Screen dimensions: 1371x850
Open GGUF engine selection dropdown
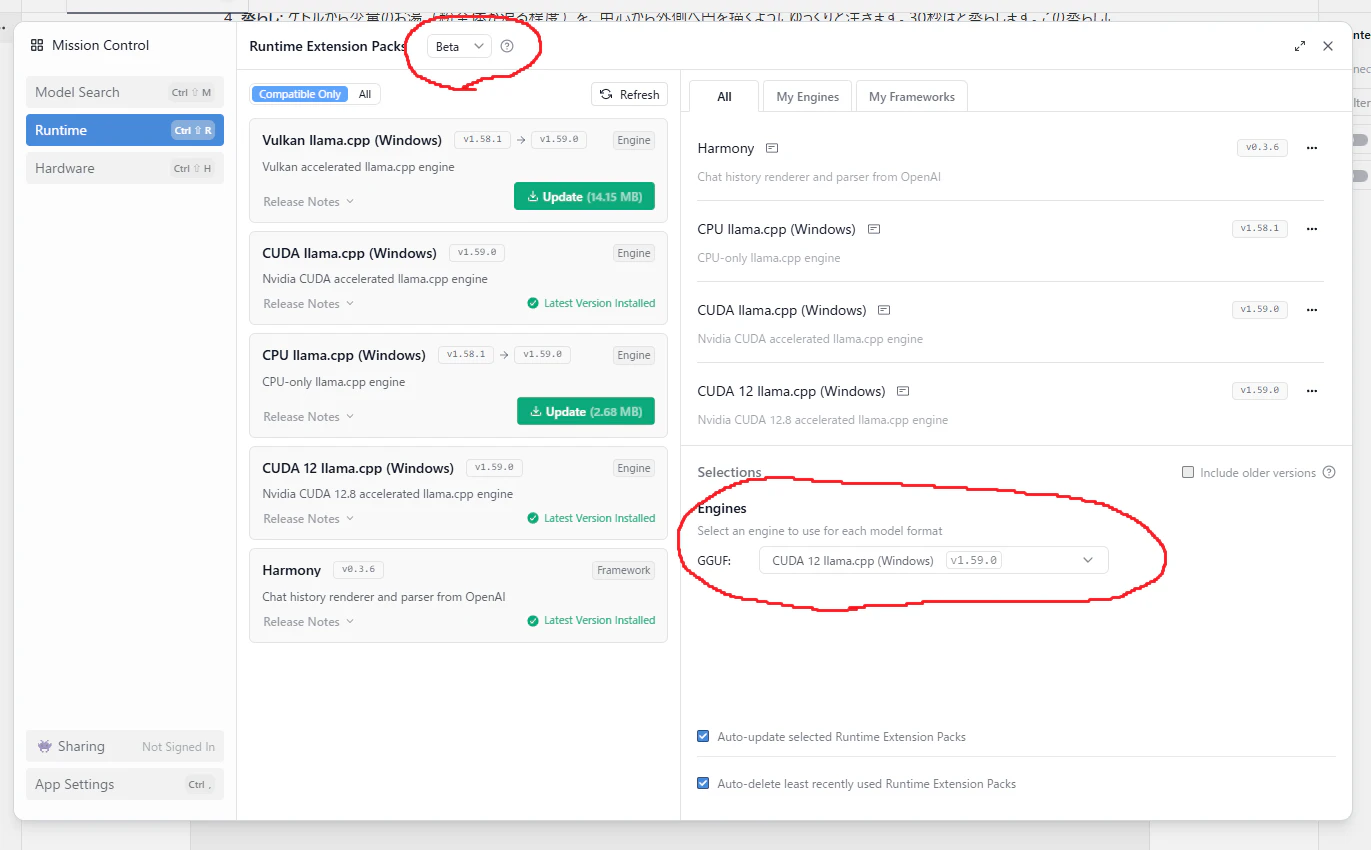click(x=933, y=560)
